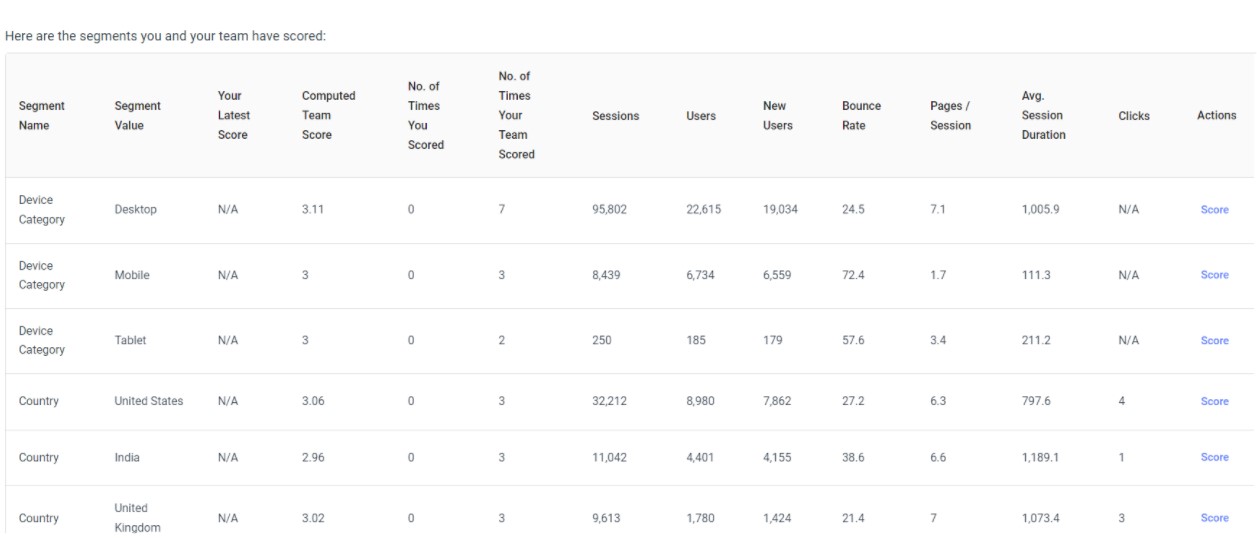The height and width of the screenshot is (545, 1257).
Task: Click the Bounce Rate column header
Action: coord(861,116)
